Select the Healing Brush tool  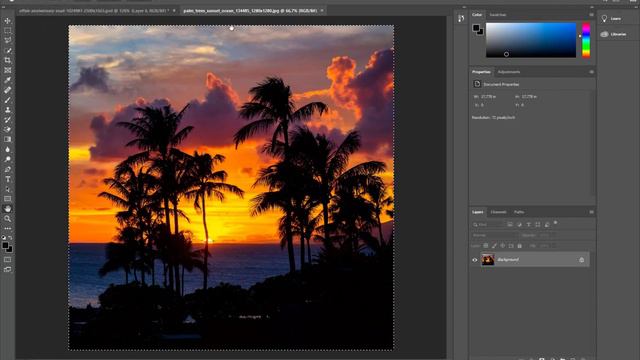pyautogui.click(x=8, y=90)
